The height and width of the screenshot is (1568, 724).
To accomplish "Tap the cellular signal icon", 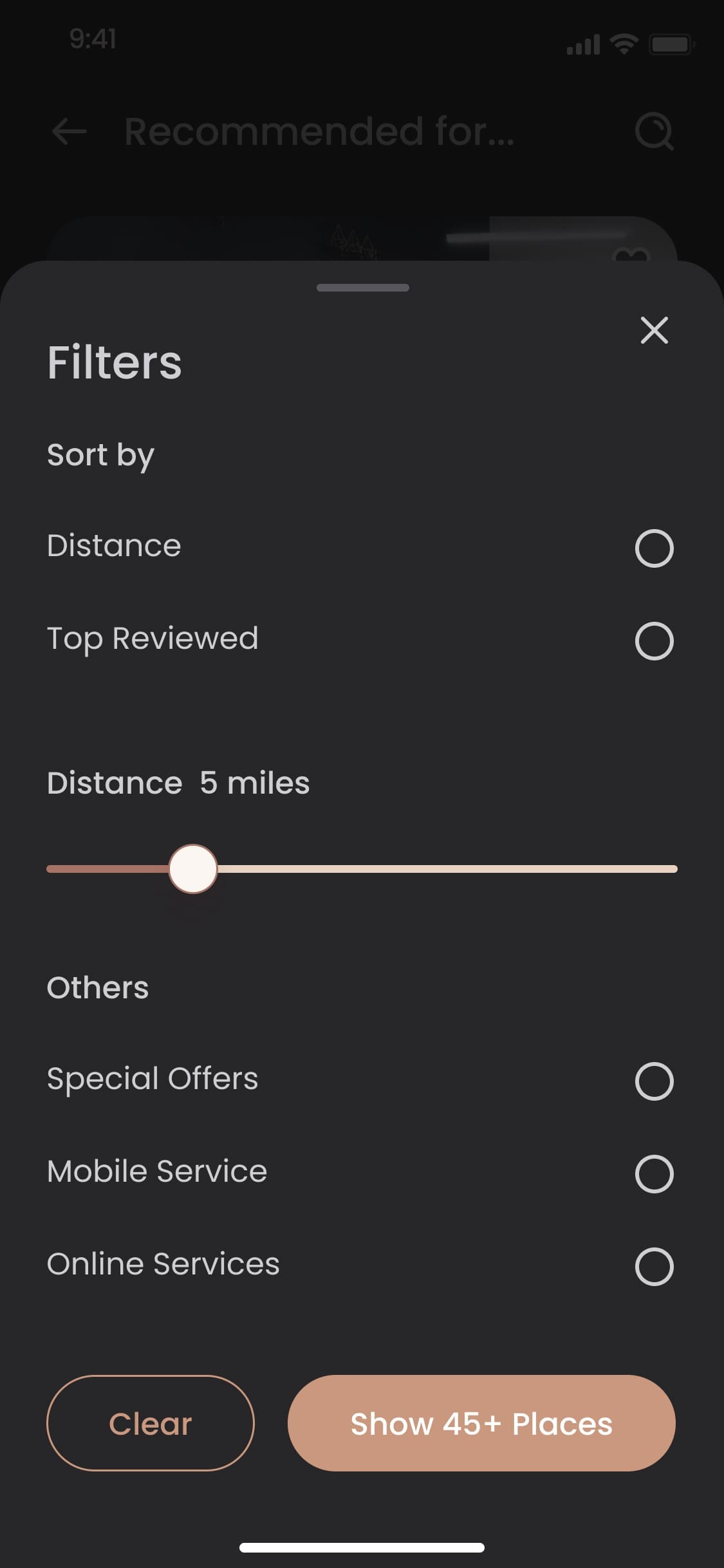I will click(583, 44).
